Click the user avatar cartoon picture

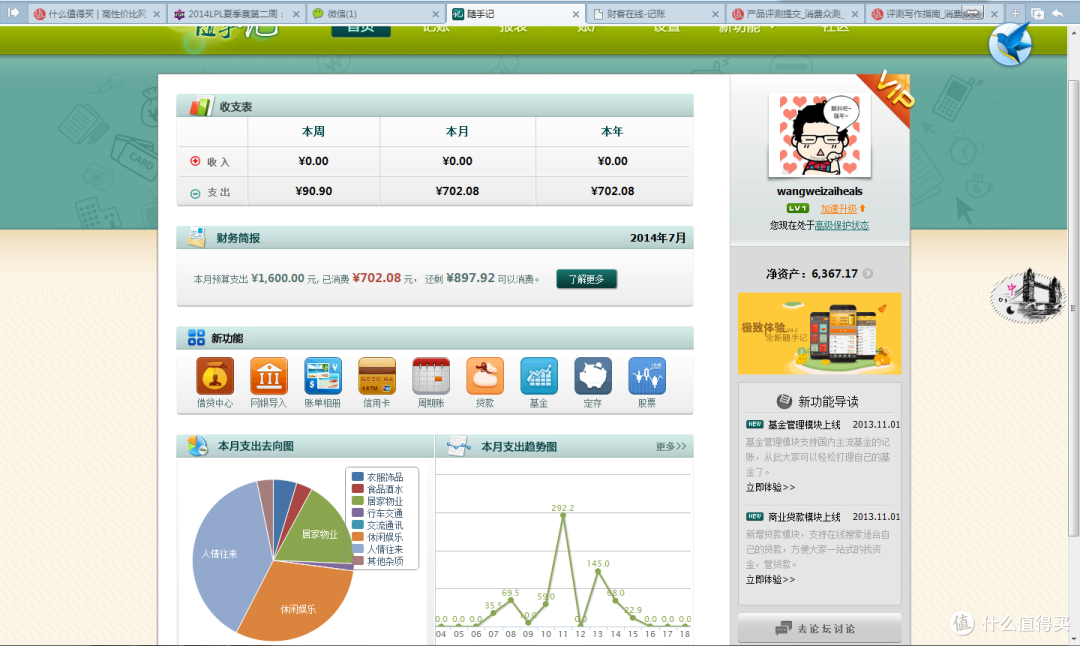pyautogui.click(x=820, y=135)
